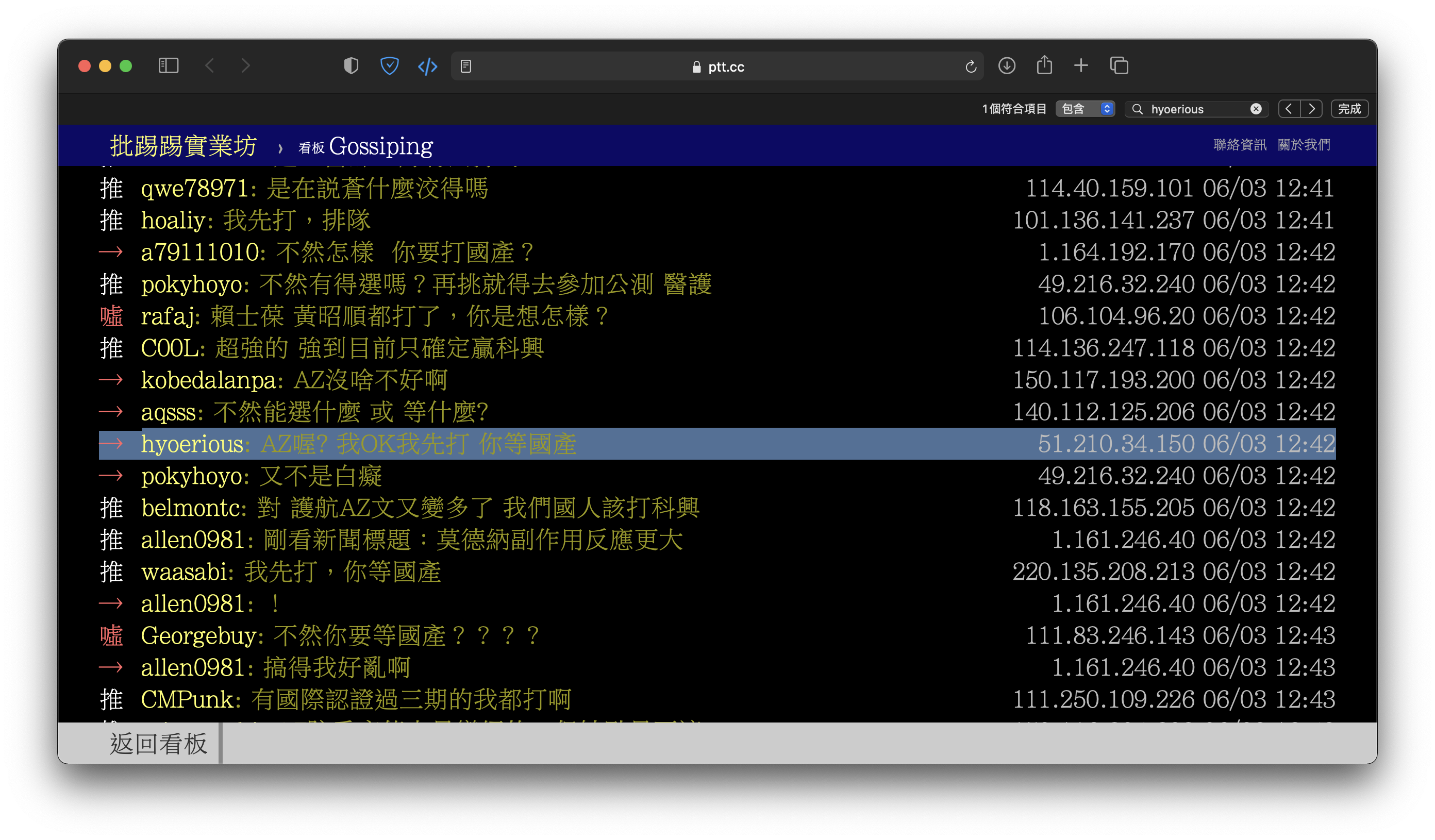Expand the 包含 match mode dropdown
Viewport: 1435px width, 840px height.
coord(1086,109)
